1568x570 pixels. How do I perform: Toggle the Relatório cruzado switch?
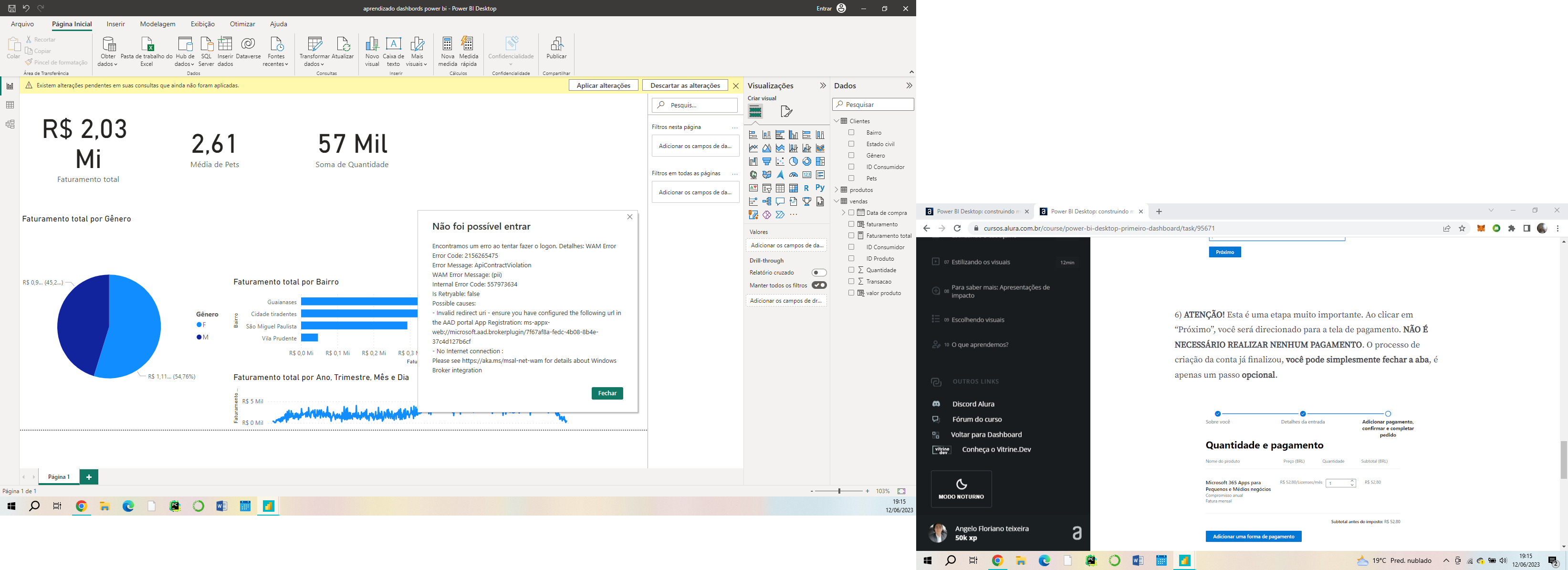819,273
